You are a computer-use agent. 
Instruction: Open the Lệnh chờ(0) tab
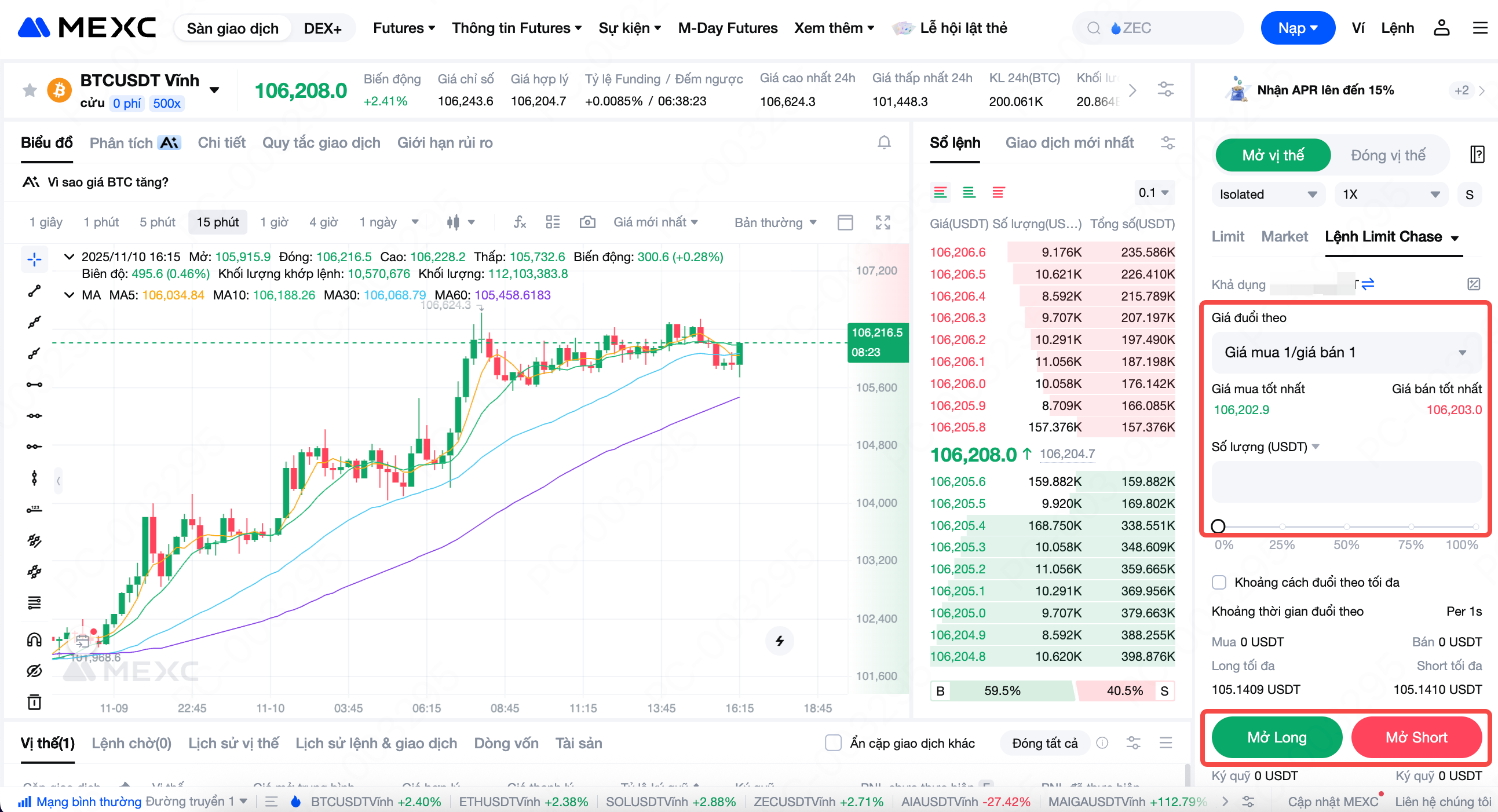131,743
